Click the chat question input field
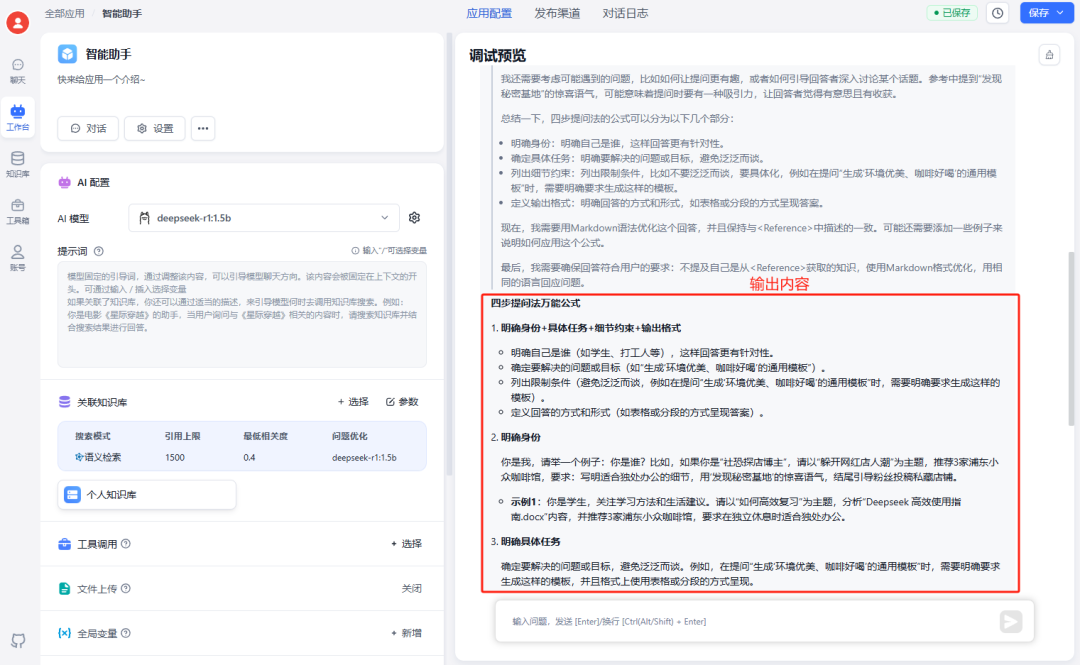1080x665 pixels. [x=746, y=622]
